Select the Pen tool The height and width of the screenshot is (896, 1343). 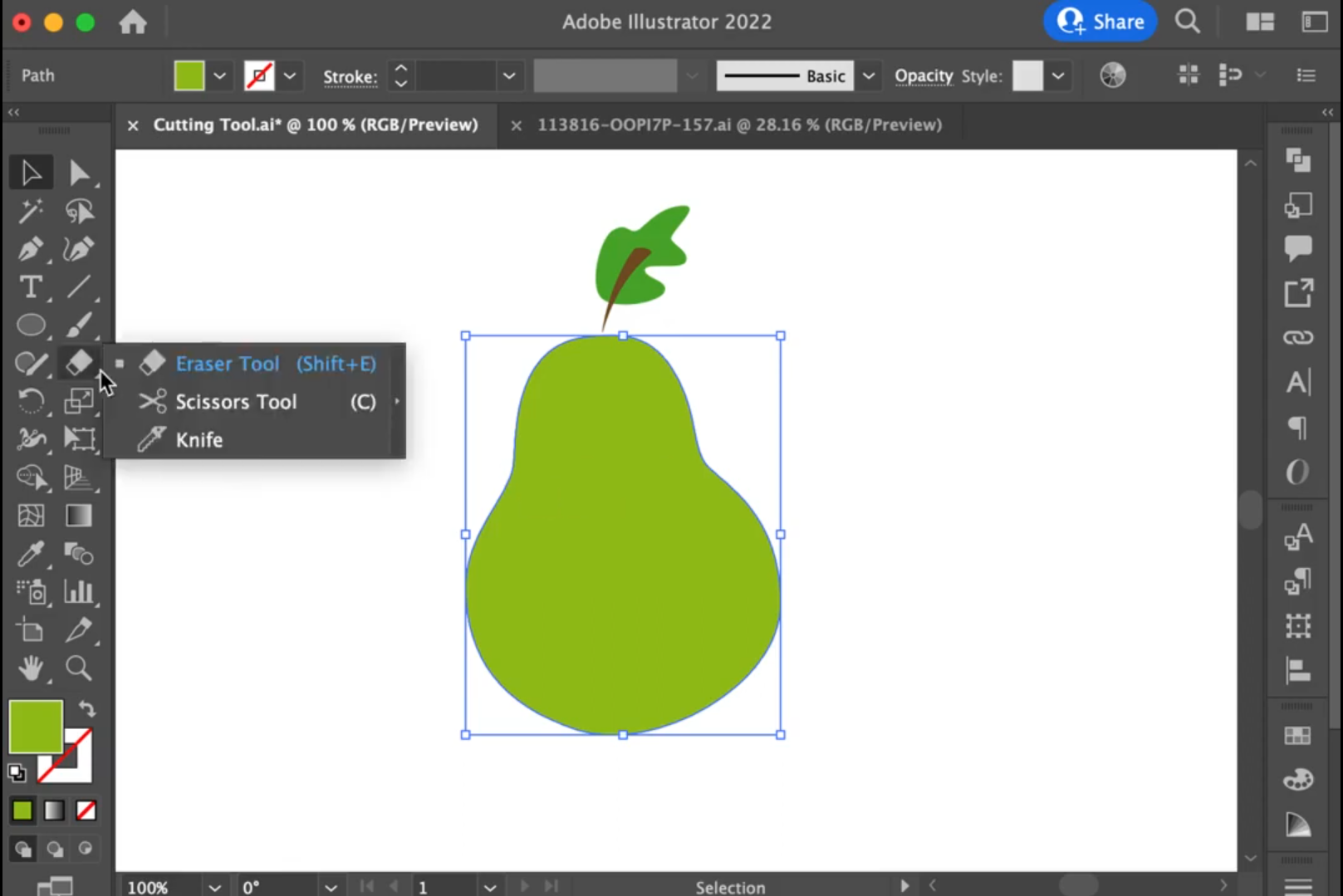(31, 249)
